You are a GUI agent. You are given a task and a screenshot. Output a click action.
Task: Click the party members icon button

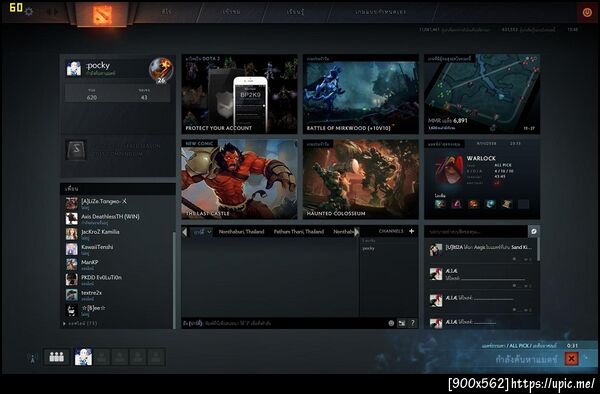57,357
